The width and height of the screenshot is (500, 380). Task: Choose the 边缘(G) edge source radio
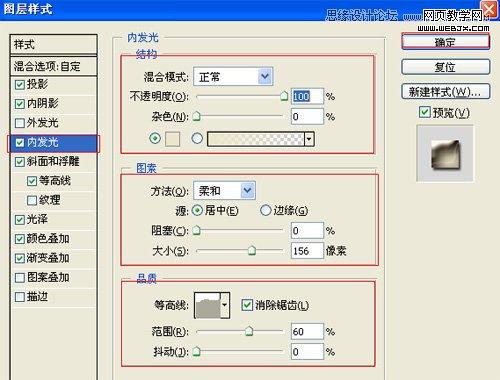coord(266,210)
